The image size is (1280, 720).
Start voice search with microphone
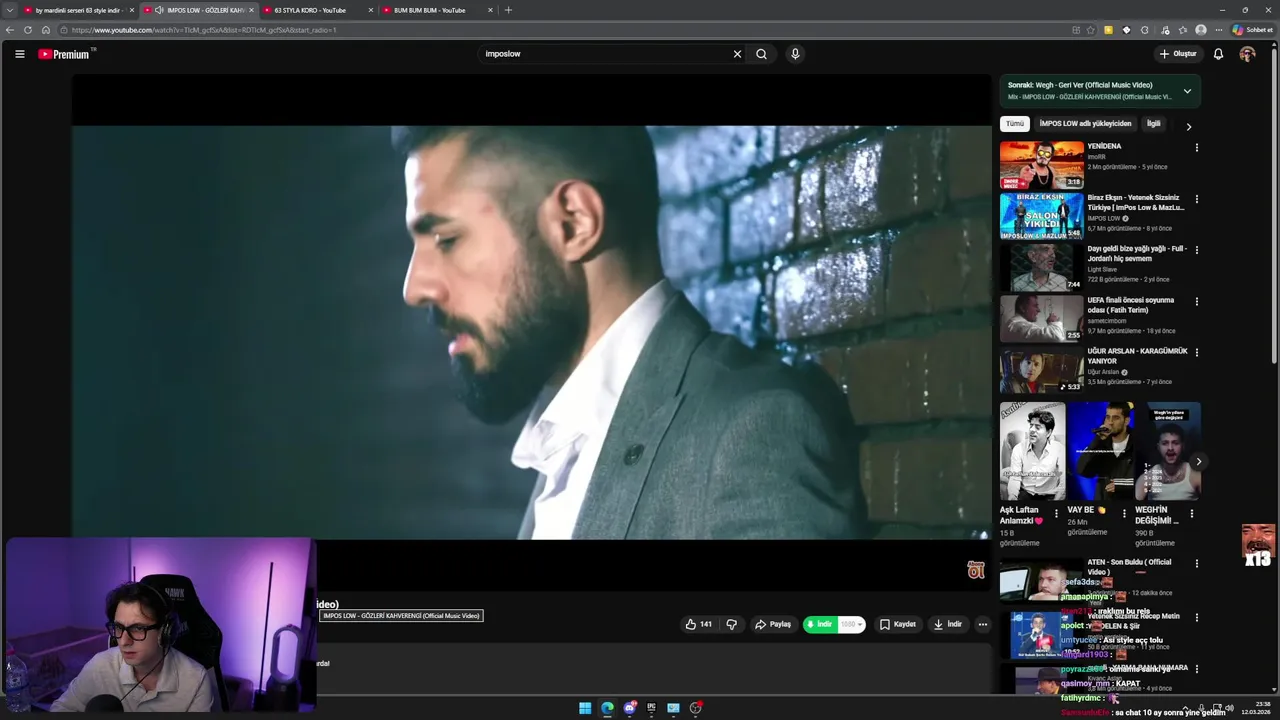[795, 54]
